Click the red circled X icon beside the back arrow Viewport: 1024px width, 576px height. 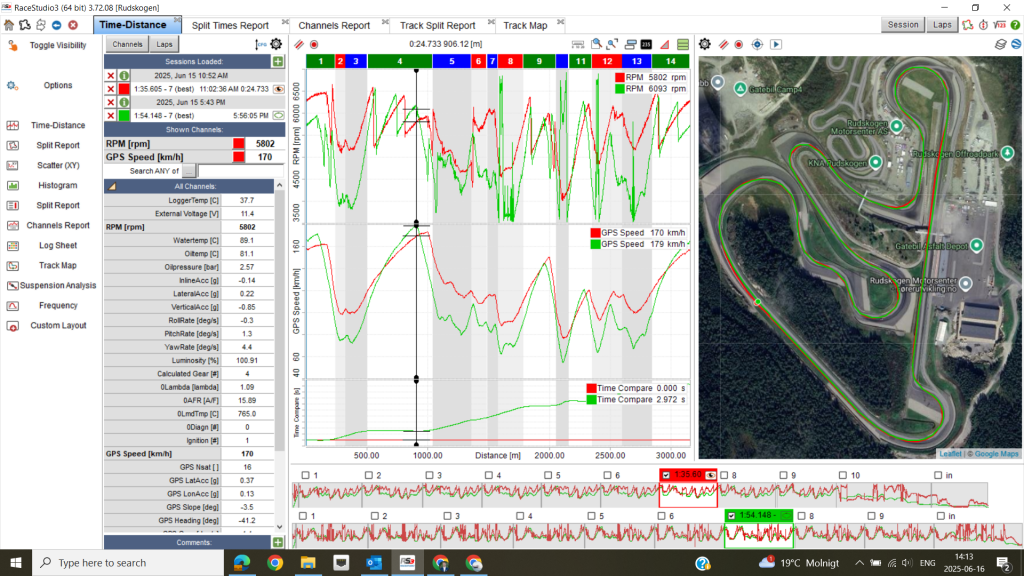tap(73, 25)
